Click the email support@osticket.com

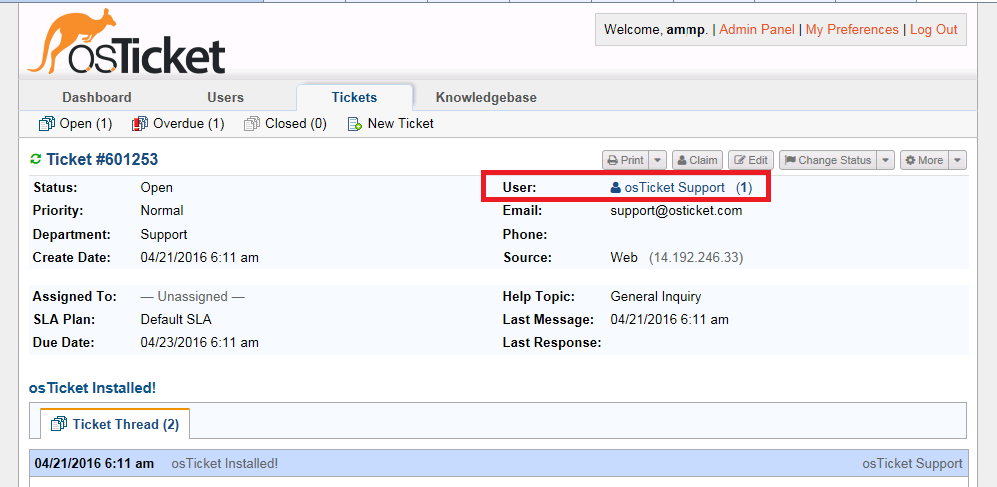click(677, 210)
